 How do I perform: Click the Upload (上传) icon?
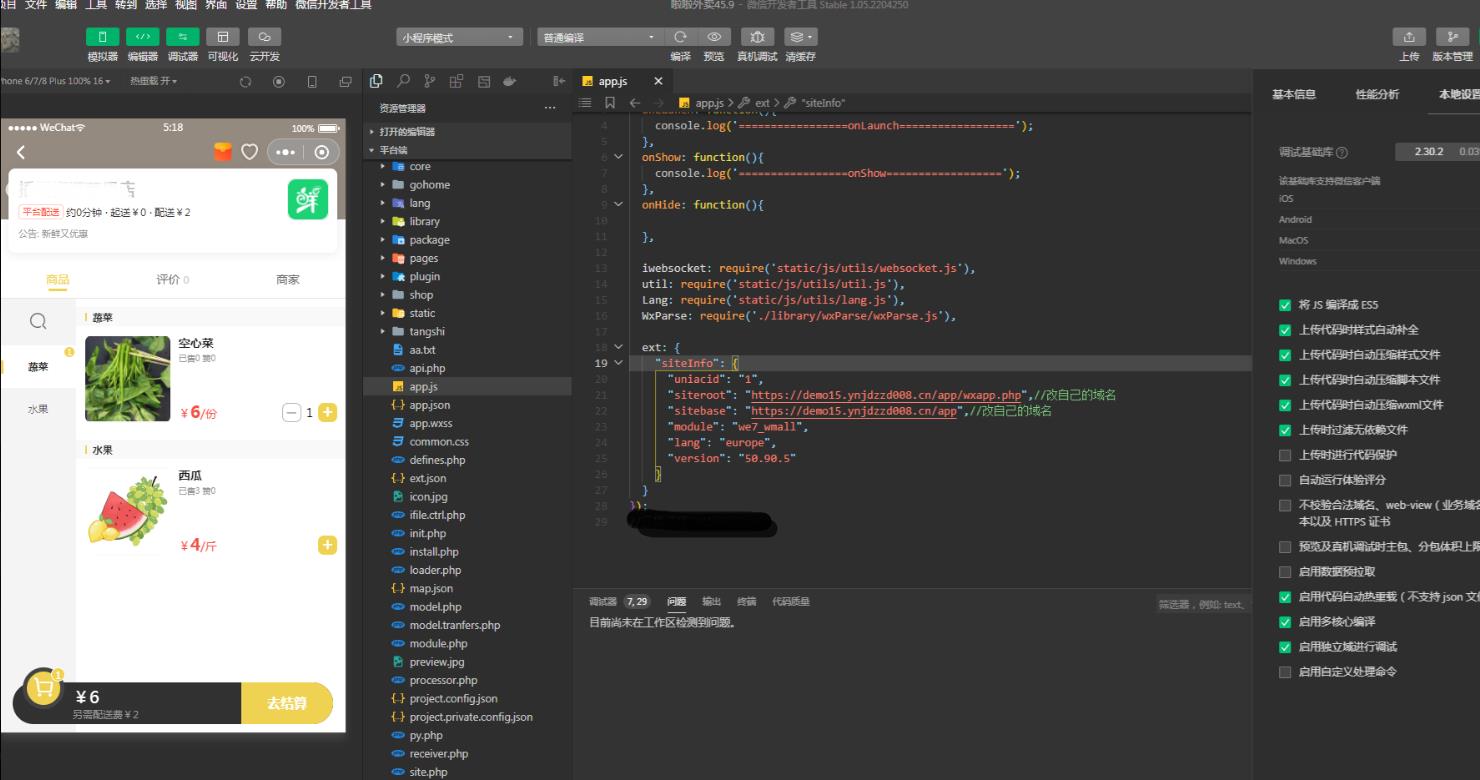pos(1409,37)
